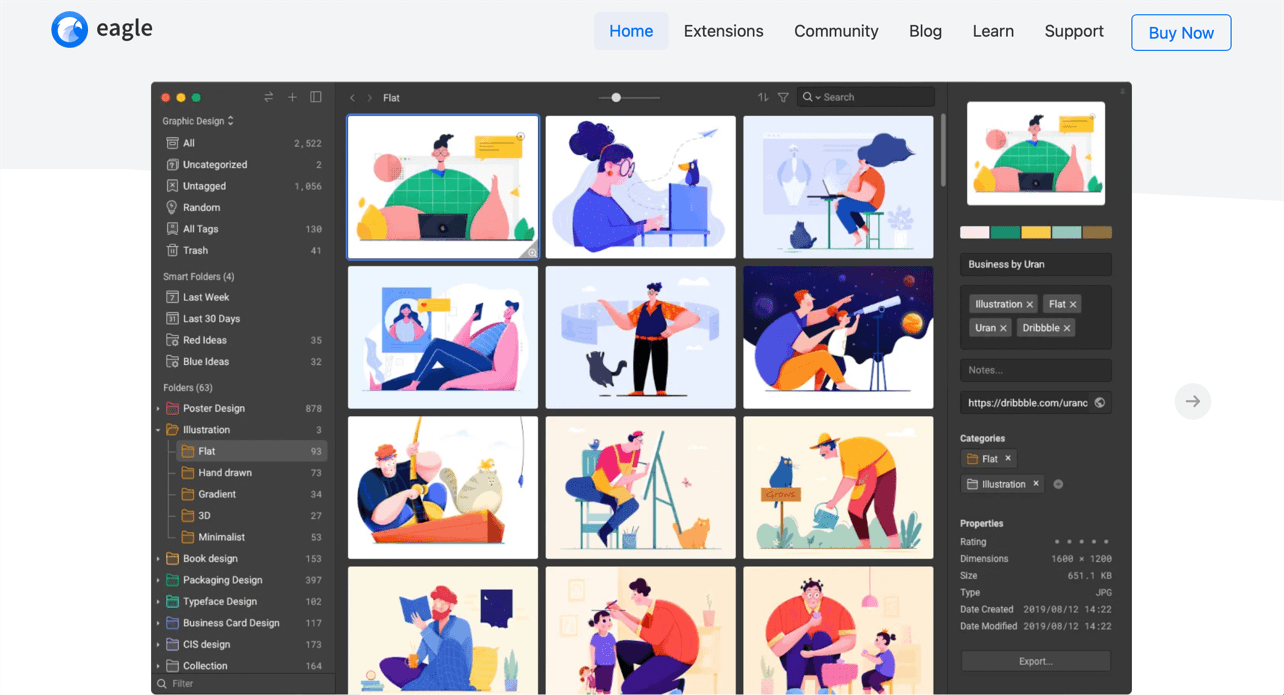The height and width of the screenshot is (695, 1284).
Task: Go to the Community page
Action: (x=836, y=31)
